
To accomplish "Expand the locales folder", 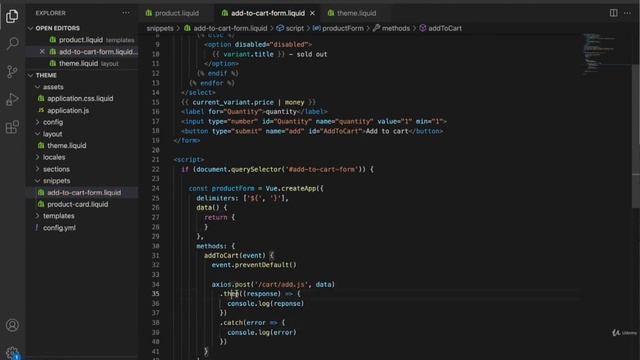I will click(54, 157).
